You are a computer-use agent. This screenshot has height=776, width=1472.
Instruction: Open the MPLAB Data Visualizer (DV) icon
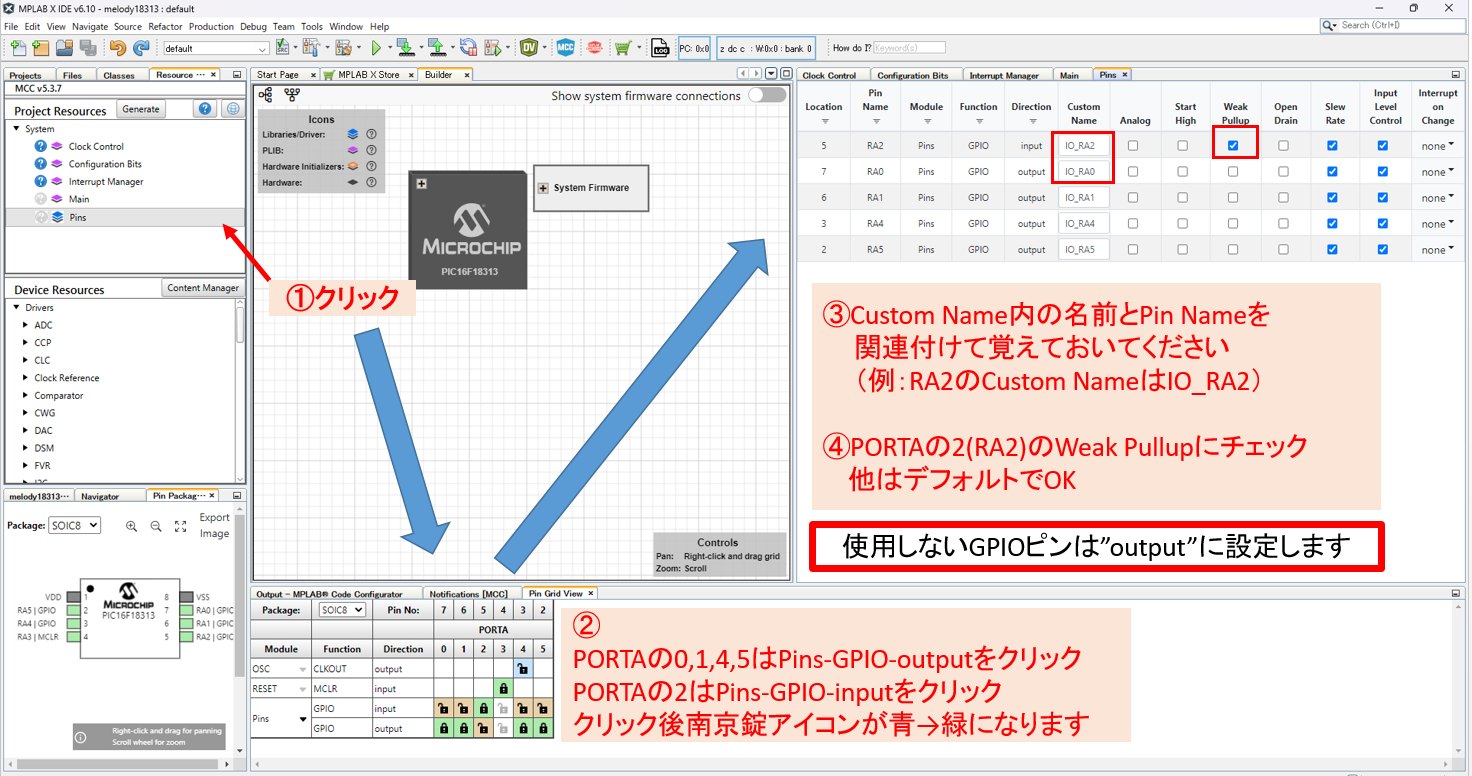click(529, 48)
